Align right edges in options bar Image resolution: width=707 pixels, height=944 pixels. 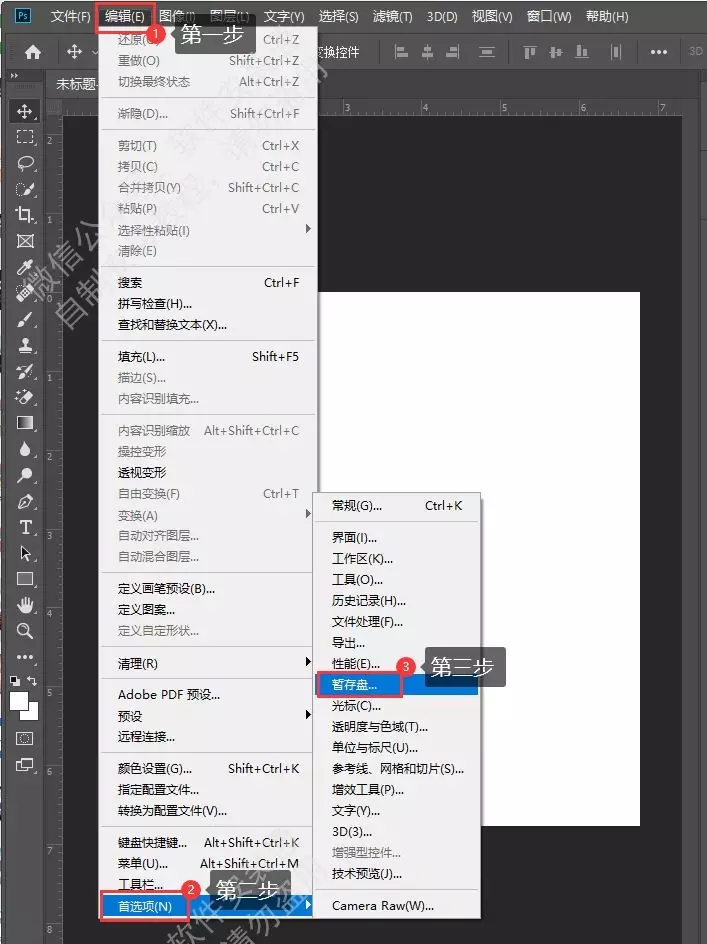coord(453,52)
